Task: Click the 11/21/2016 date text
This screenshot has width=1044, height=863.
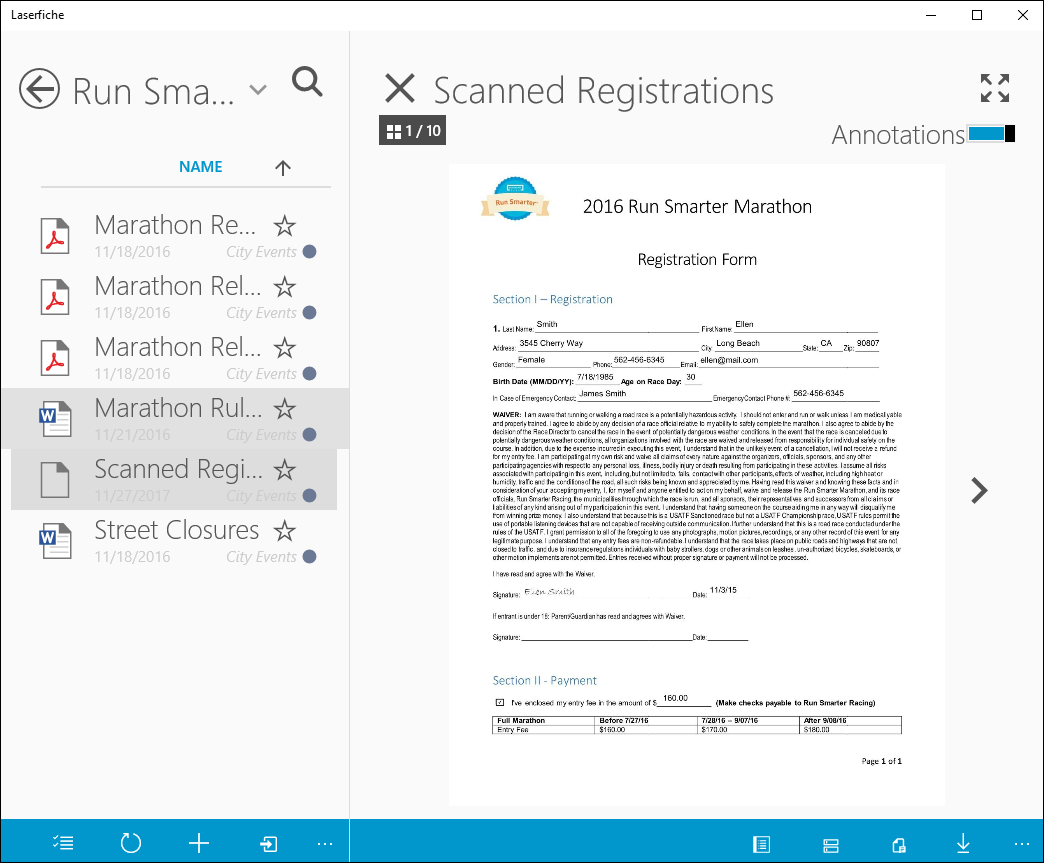Action: coord(132,435)
